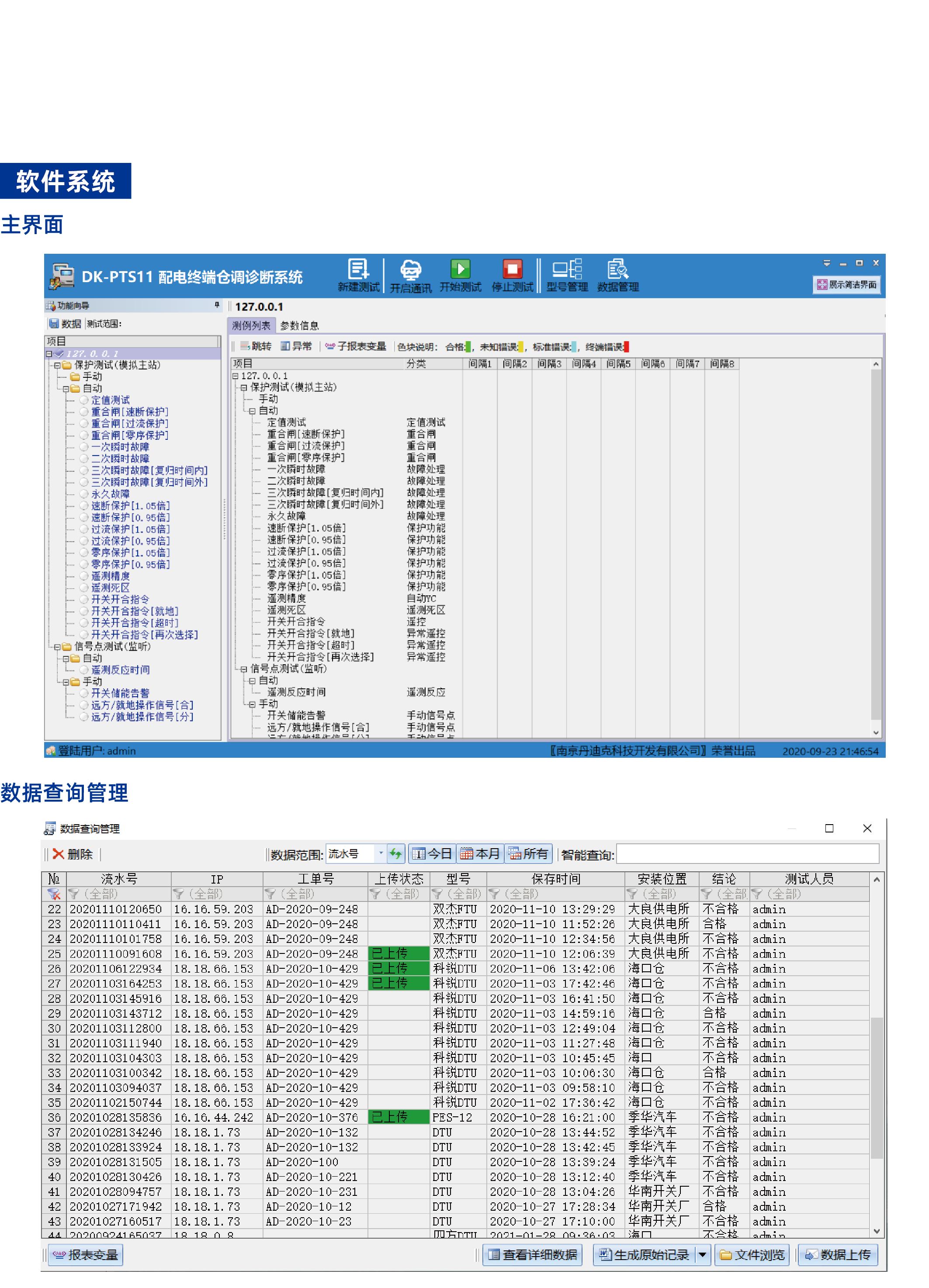
Task: Select the radio button for 永久故障
Action: coord(84,494)
